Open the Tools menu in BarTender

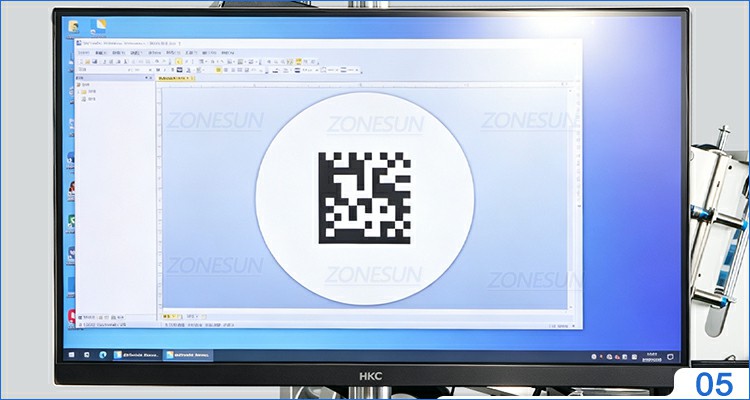coord(191,53)
